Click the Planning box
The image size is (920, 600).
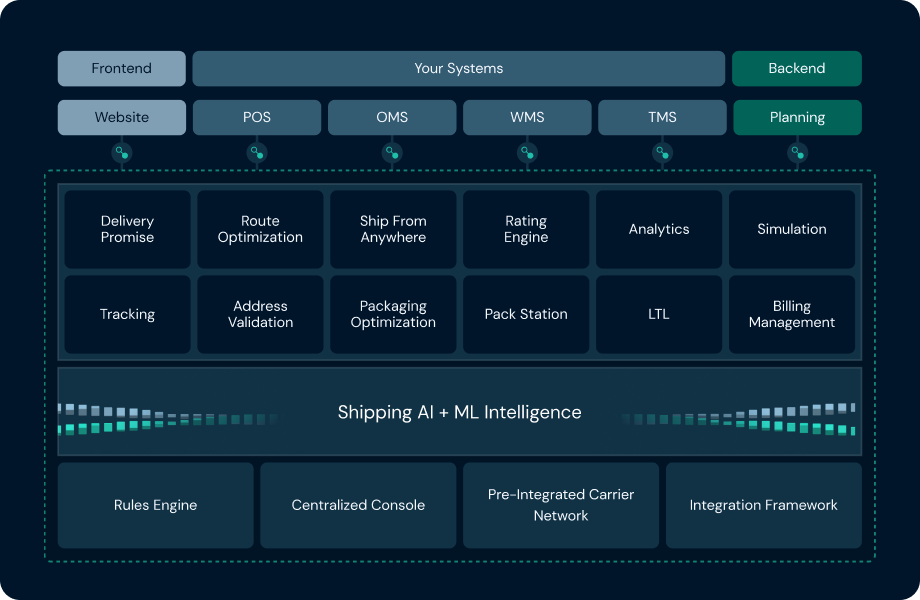coord(797,117)
